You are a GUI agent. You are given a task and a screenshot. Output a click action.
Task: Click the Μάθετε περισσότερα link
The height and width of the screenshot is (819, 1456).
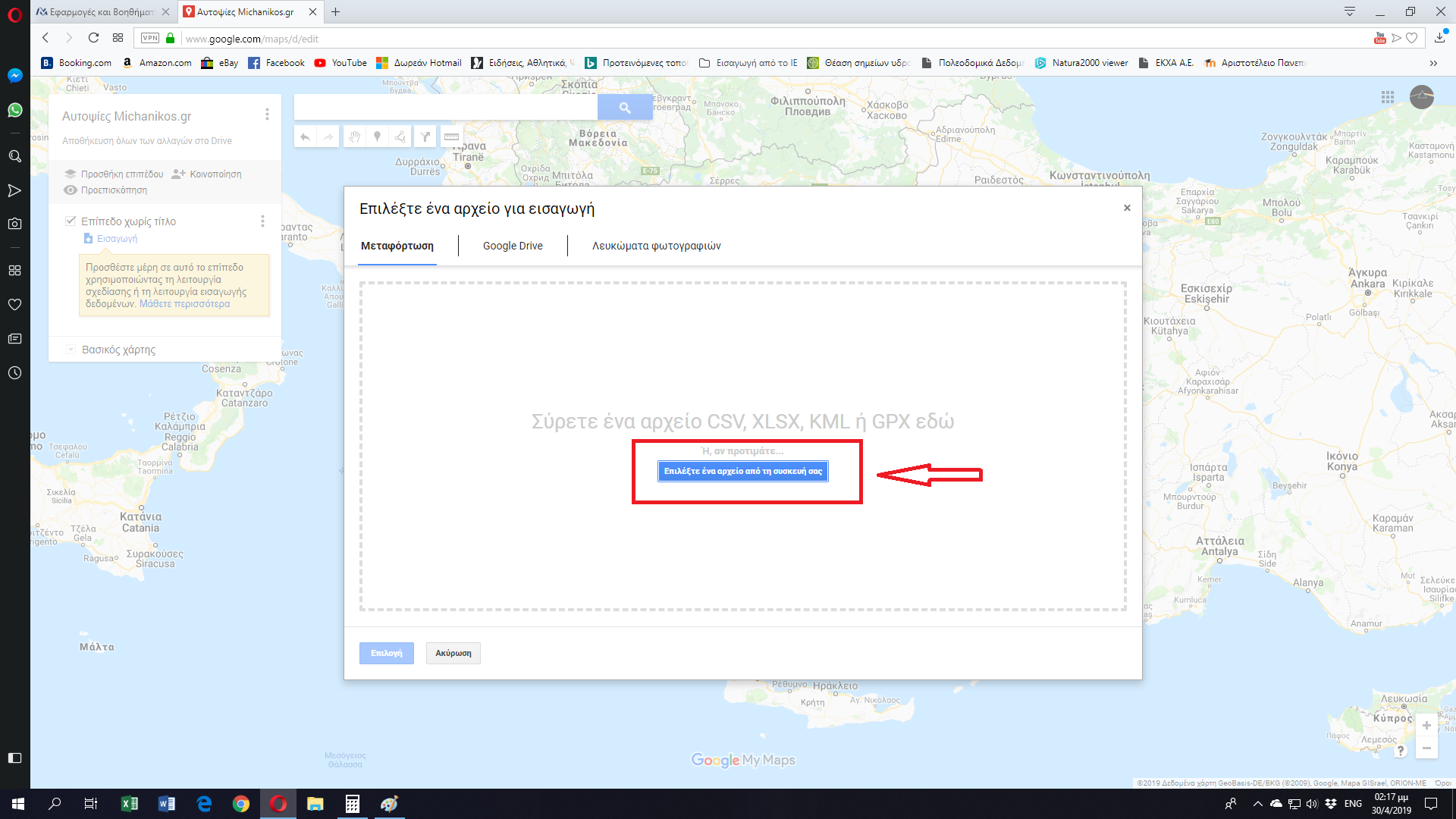(184, 304)
